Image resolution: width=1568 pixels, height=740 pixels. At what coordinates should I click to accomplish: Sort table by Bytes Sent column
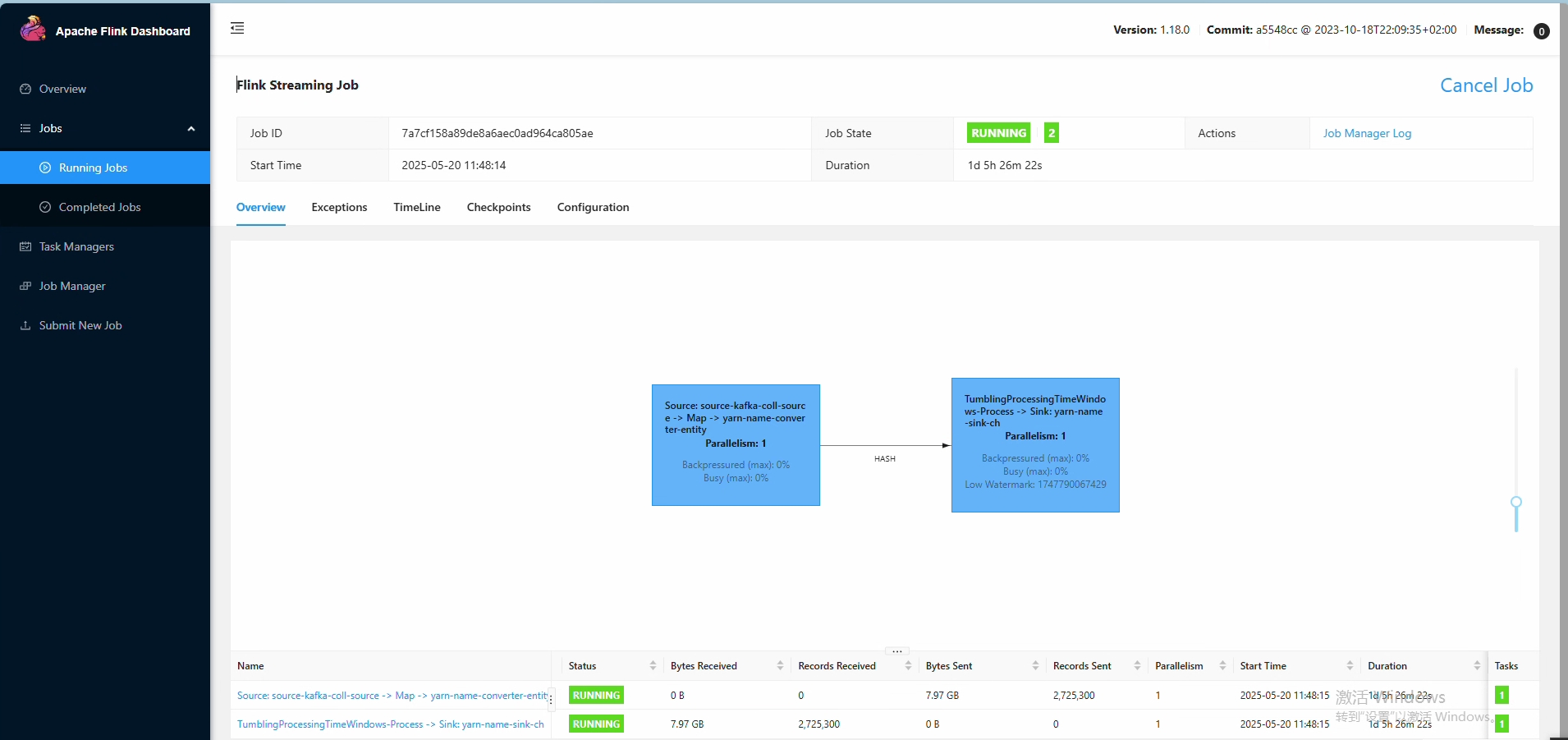[x=1035, y=666]
